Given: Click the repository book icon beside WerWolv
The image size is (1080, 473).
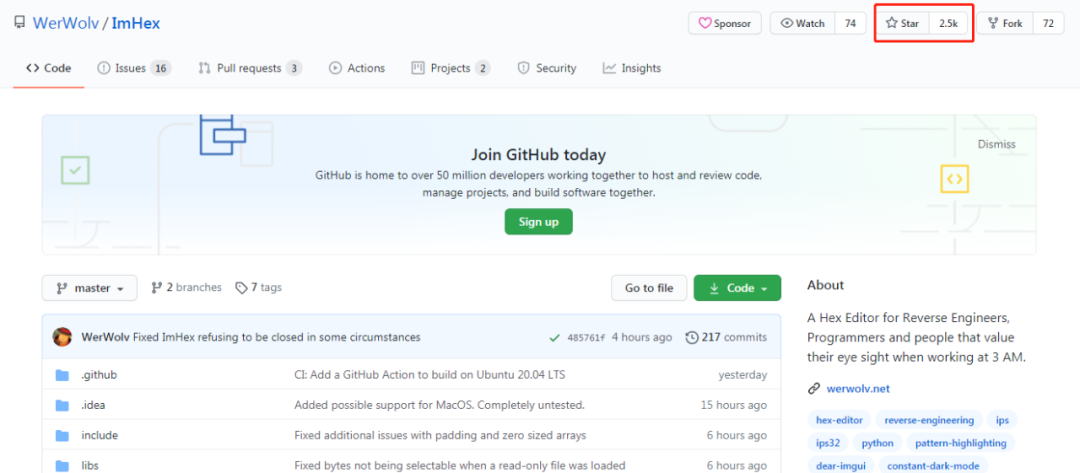Looking at the screenshot, I should (19, 23).
